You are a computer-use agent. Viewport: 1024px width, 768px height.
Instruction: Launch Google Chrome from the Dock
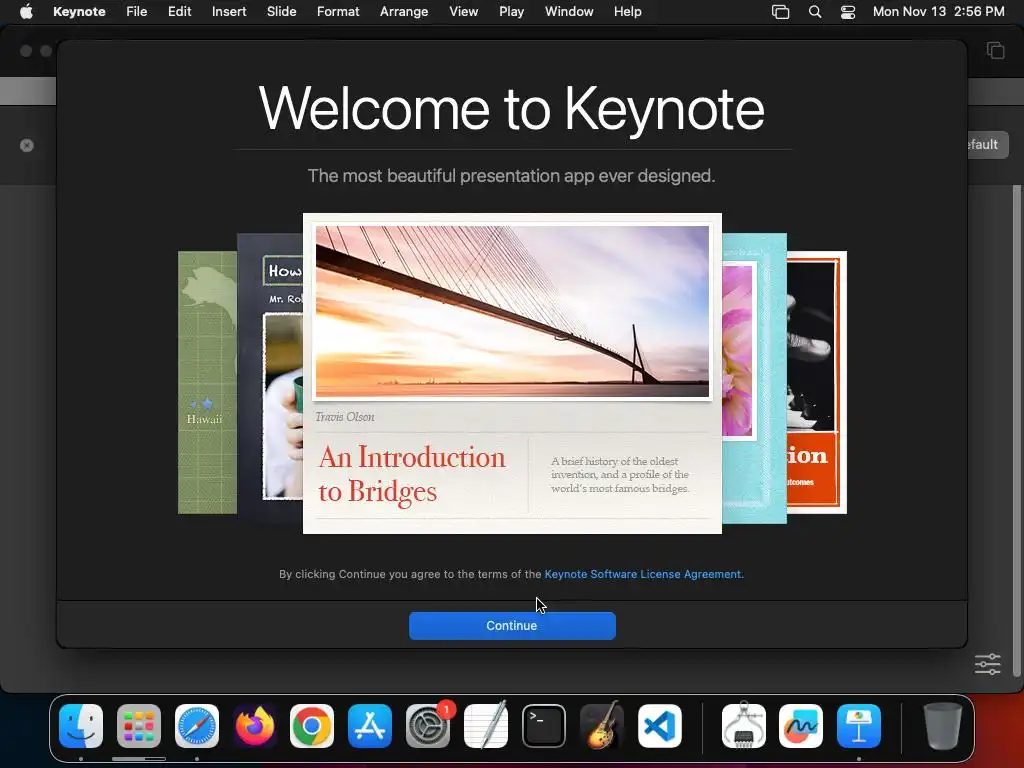click(x=312, y=726)
